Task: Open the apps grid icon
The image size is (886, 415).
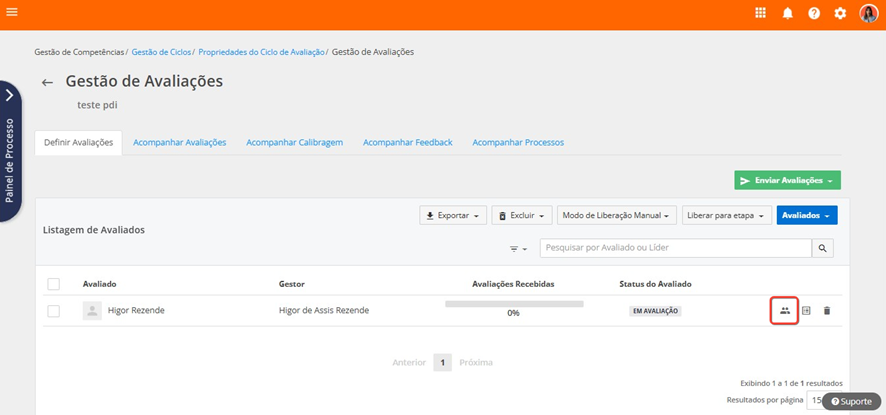Action: (x=761, y=13)
